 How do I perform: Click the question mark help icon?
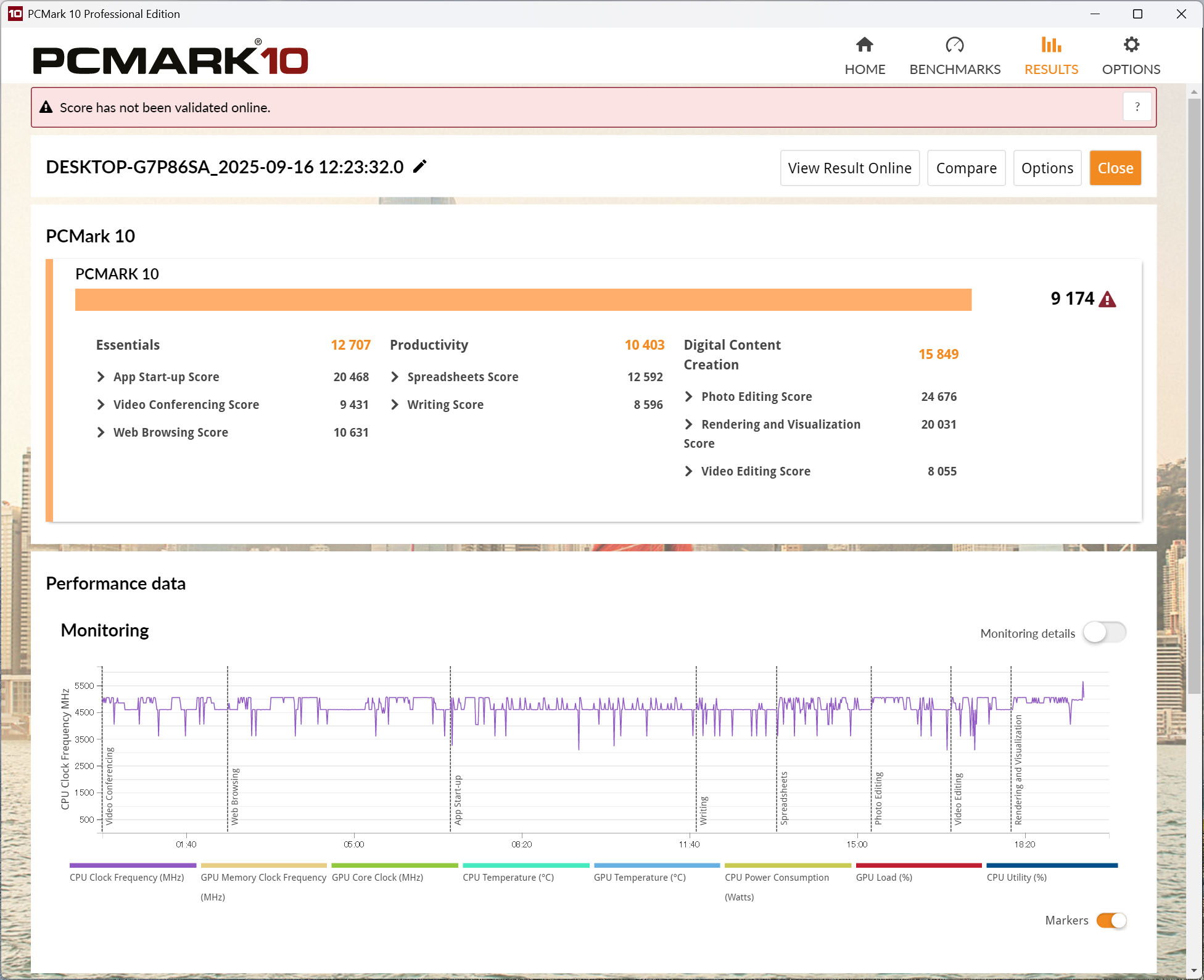coord(1137,107)
